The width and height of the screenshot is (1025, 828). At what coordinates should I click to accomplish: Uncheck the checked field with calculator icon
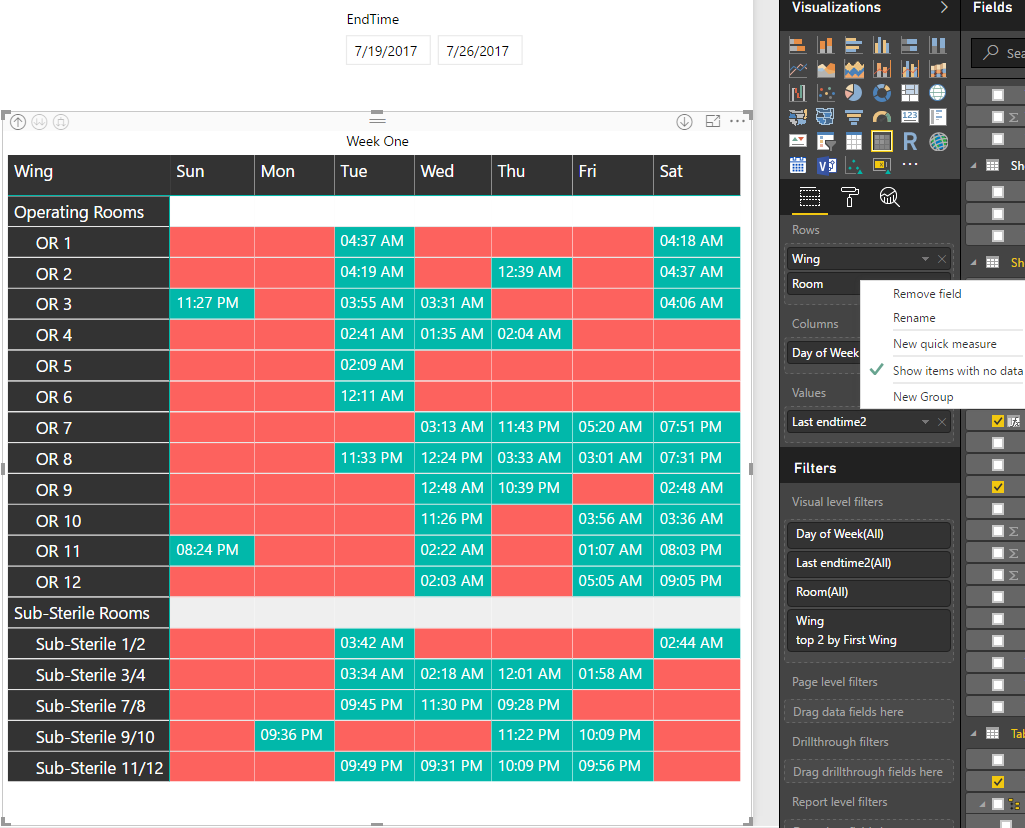pyautogui.click(x=998, y=421)
